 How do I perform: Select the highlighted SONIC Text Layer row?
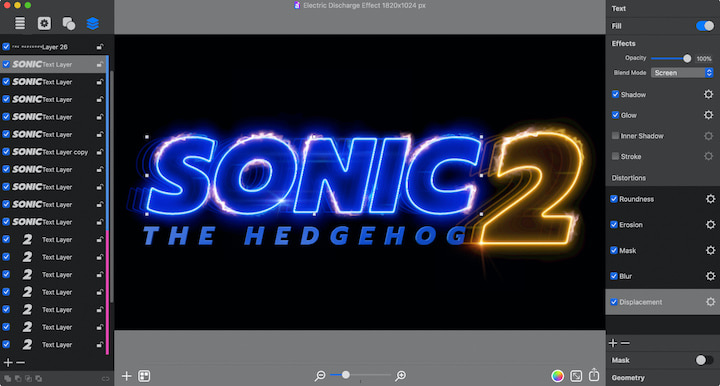pyautogui.click(x=54, y=64)
